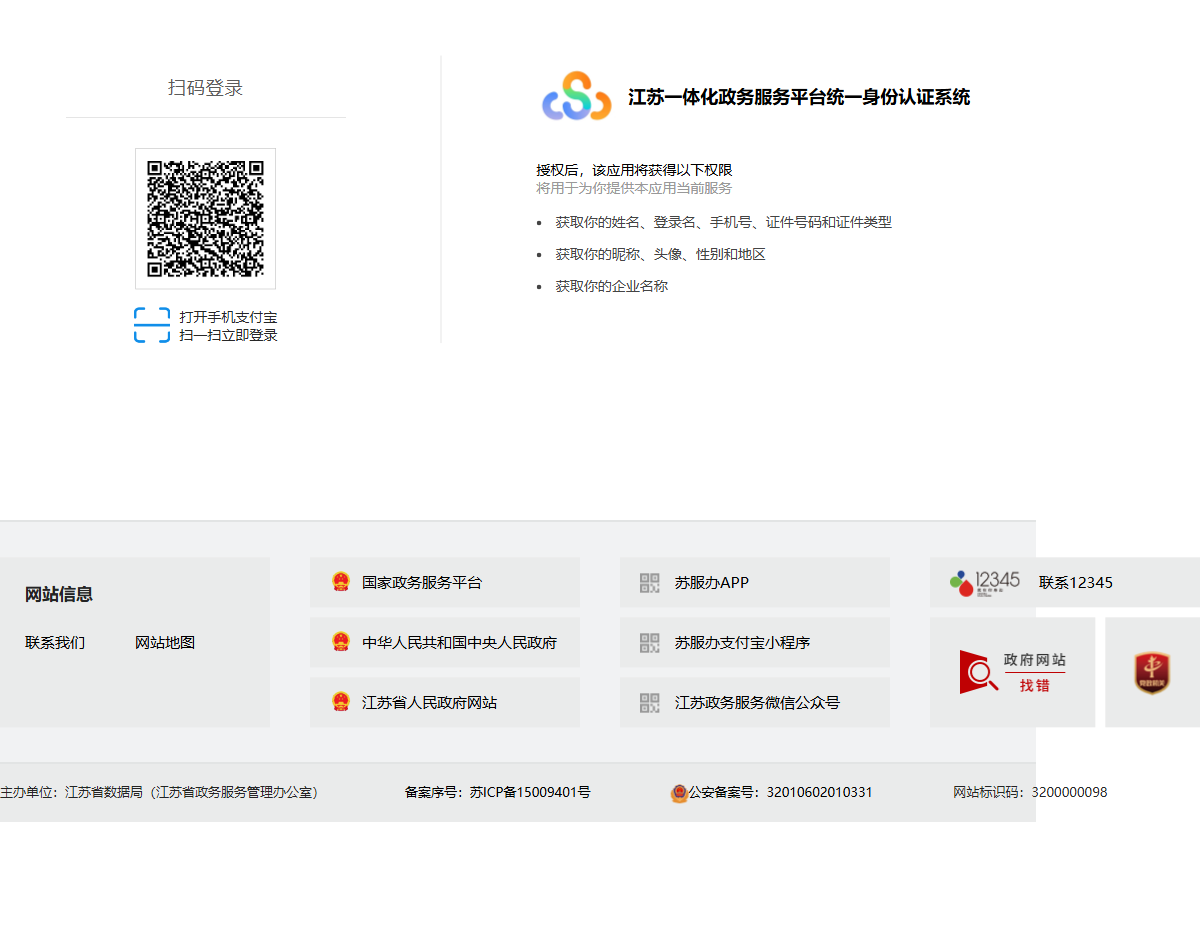Click 打开手机支付宝 instruction text

[x=228, y=317]
